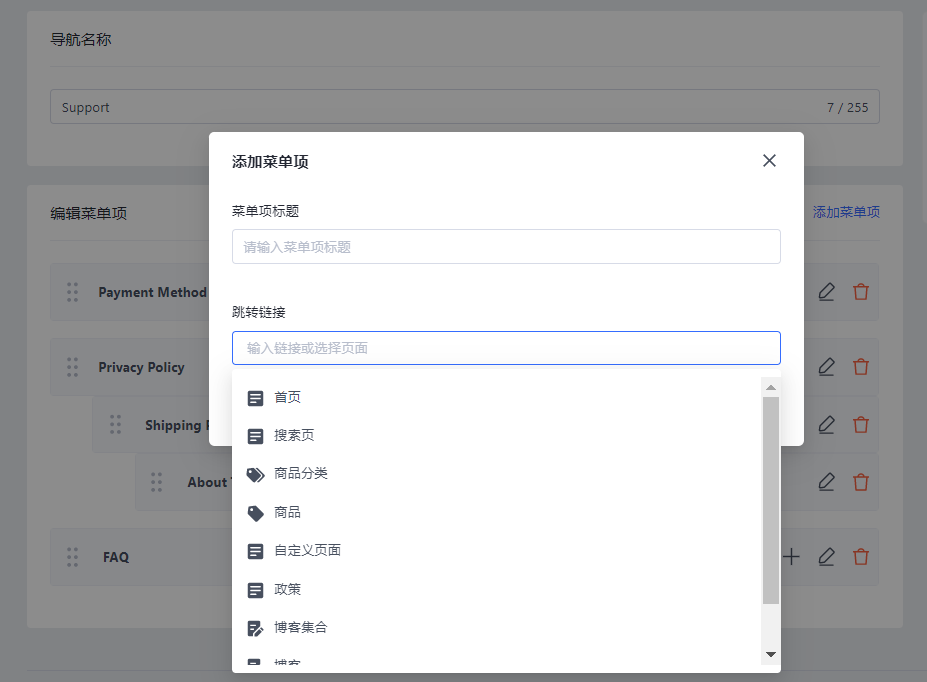Click the Payment Method item label
Image resolution: width=927 pixels, height=682 pixels.
pos(153,292)
